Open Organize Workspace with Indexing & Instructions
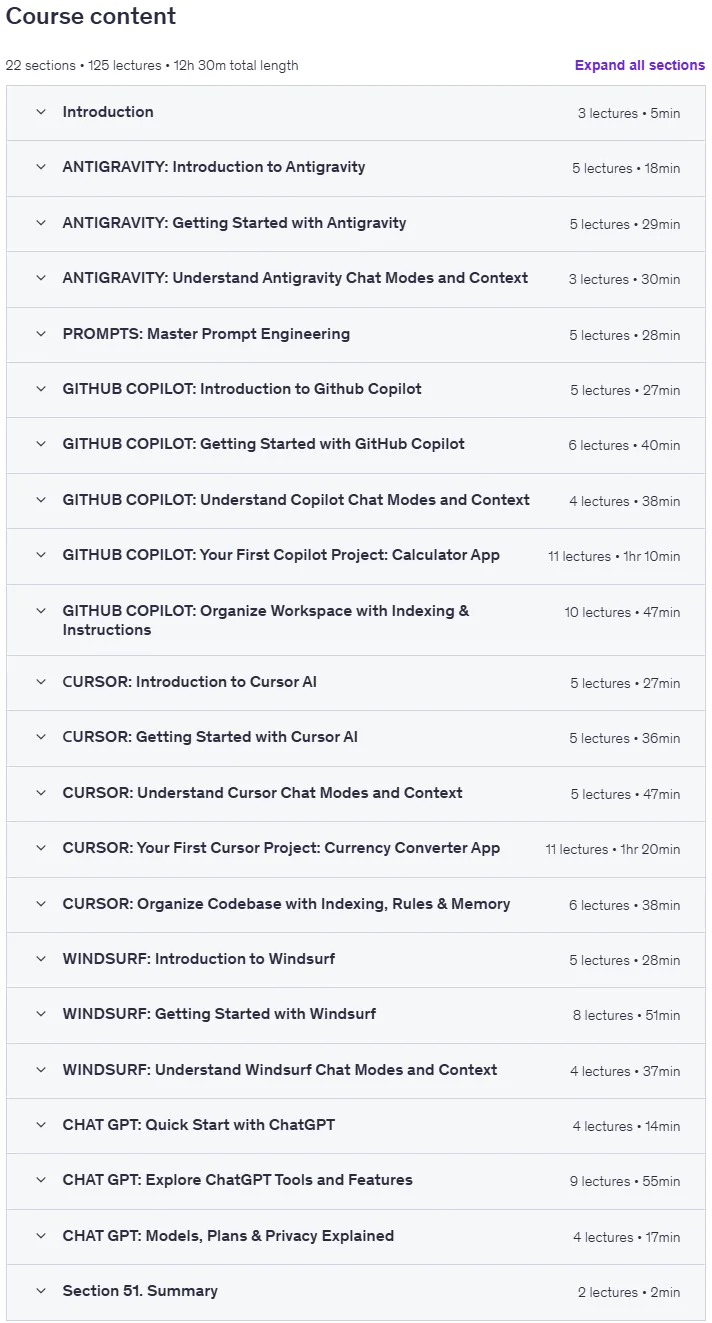 click(x=356, y=620)
